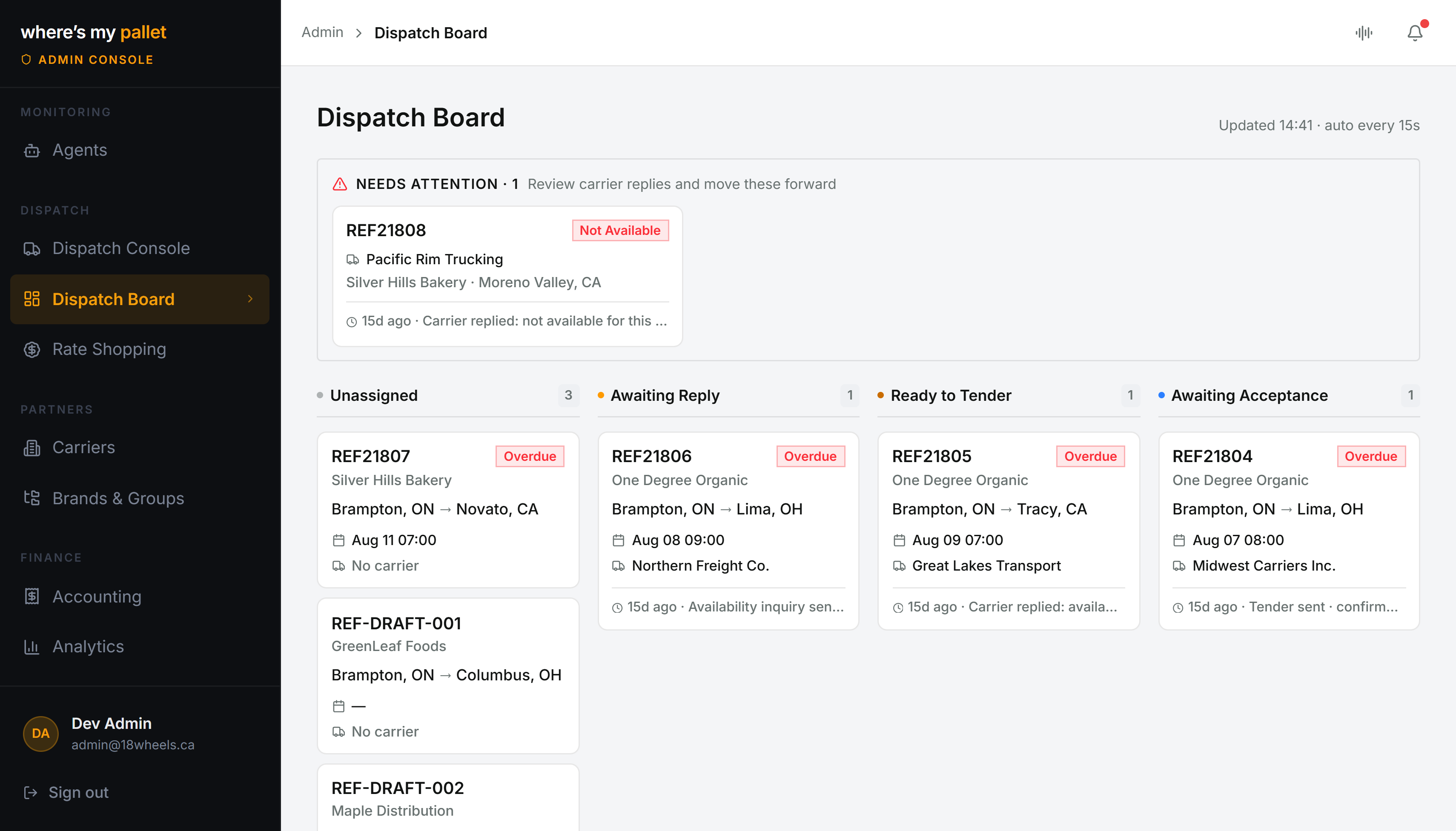Click the Ready to Tender column header
This screenshot has height=831, width=1456.
click(x=1009, y=396)
